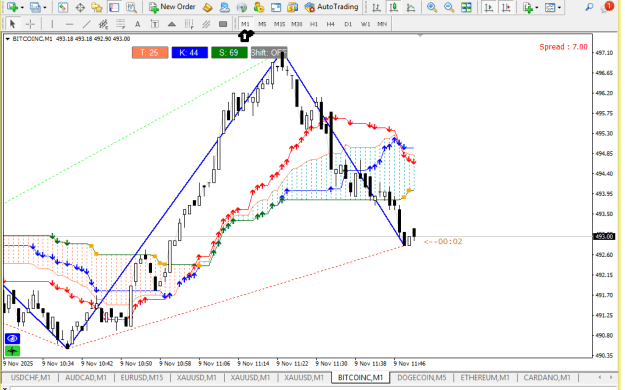Click the Indicators list icon
Viewport: 625px width, 390px height.
[x=528, y=7]
